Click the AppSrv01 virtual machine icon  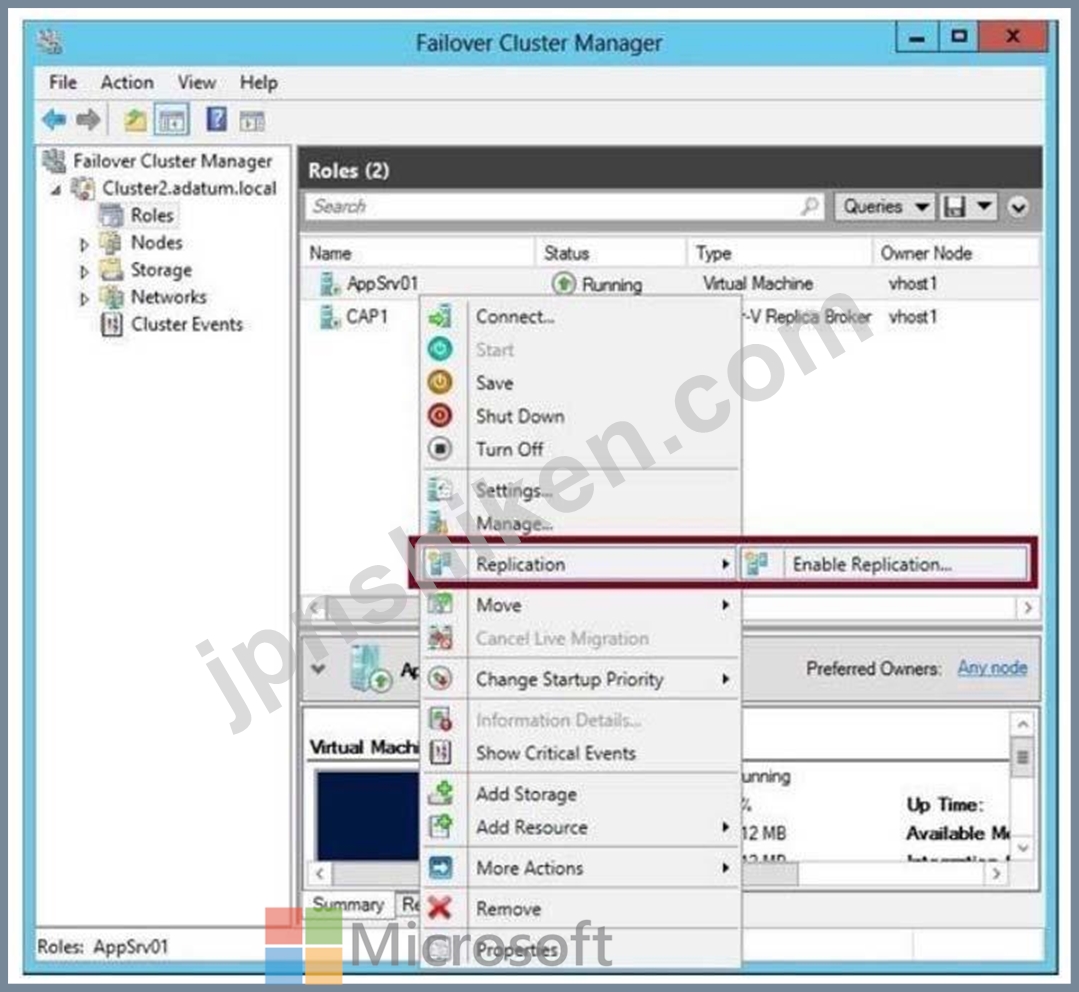[330, 283]
